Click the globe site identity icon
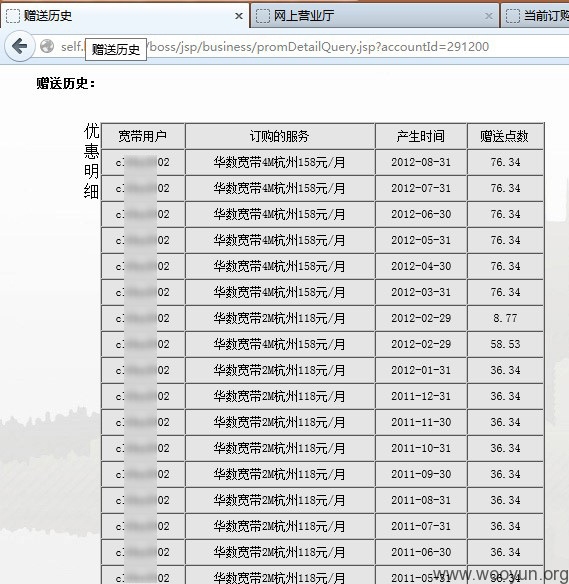 coord(47,47)
